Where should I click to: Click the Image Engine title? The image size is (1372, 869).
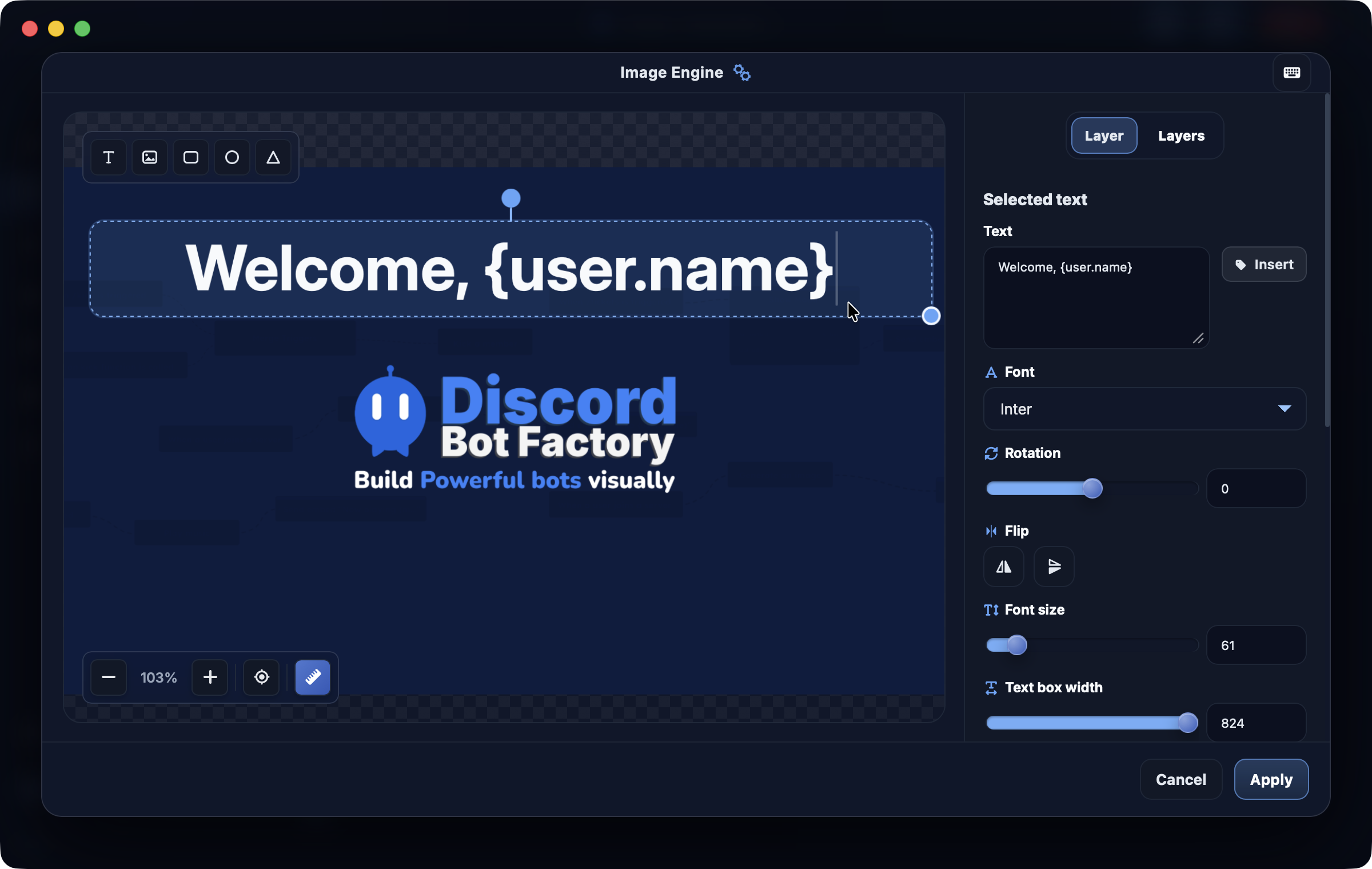tap(672, 73)
